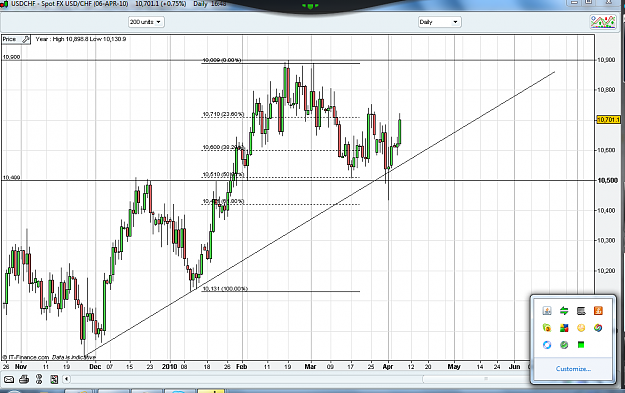Click the yellow smiley tray icon
This screenshot has width=625, height=393.
[x=581, y=328]
